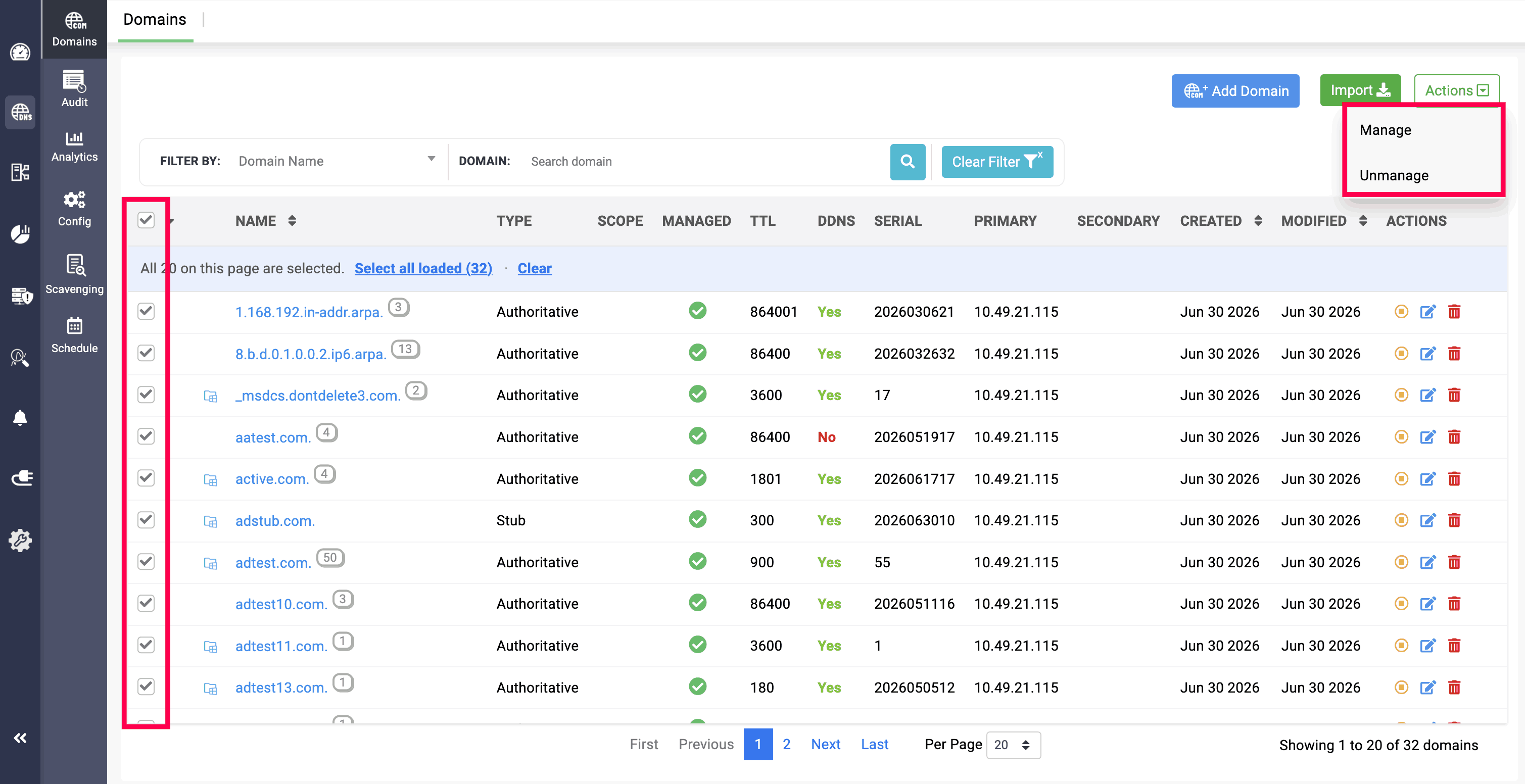The image size is (1525, 784).
Task: Click the managed green check for adstub.com.
Action: coord(697,519)
